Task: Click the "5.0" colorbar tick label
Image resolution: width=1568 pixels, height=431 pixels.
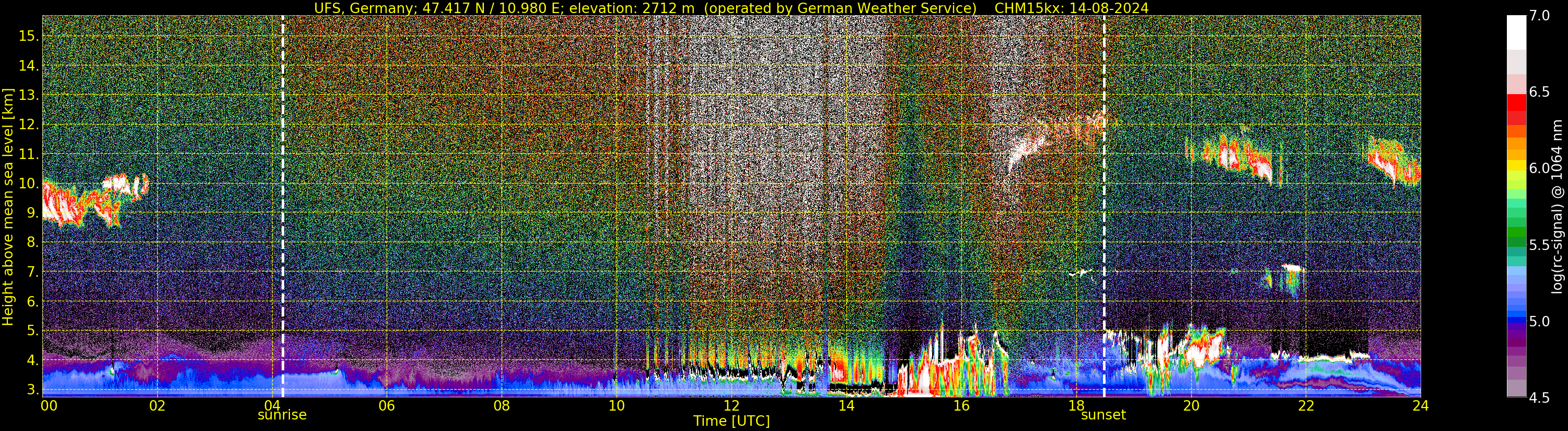Action: 1539,321
